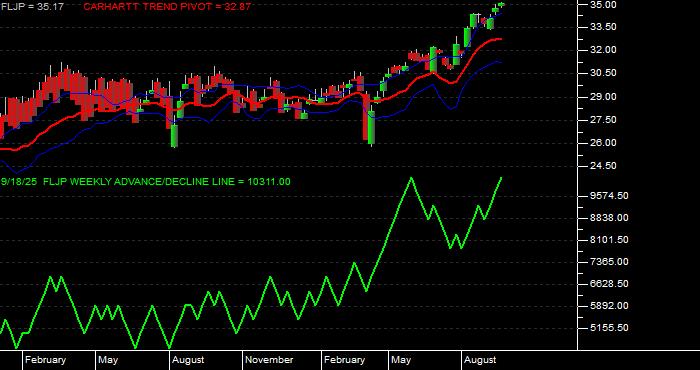700x370 pixels.
Task: Click the 9574.50 advance/decline axis value
Action: [609, 196]
